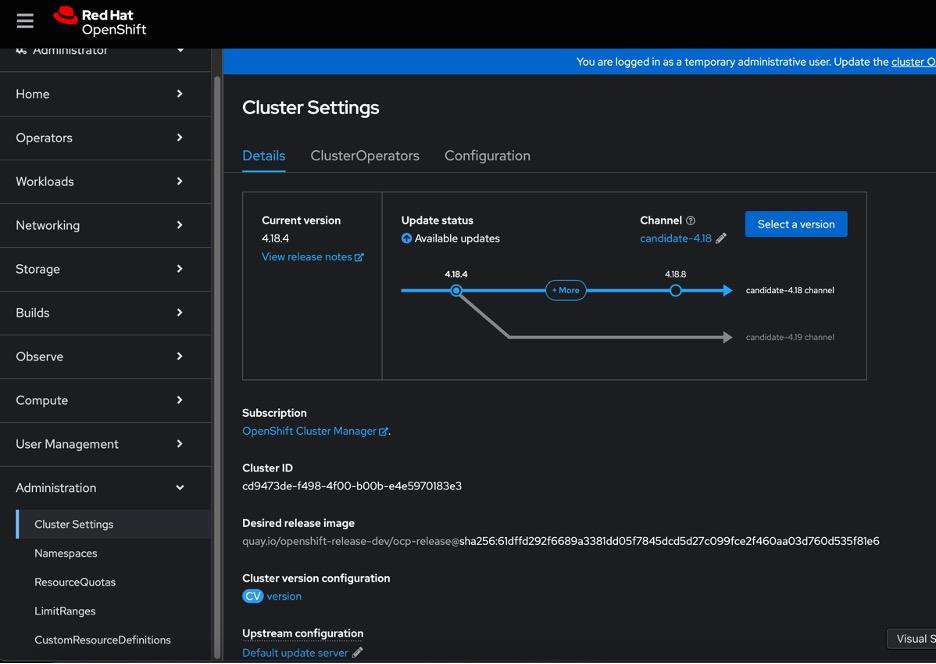This screenshot has height=664, width=936.
Task: Click the Red Hat OpenShift logo
Action: [100, 19]
